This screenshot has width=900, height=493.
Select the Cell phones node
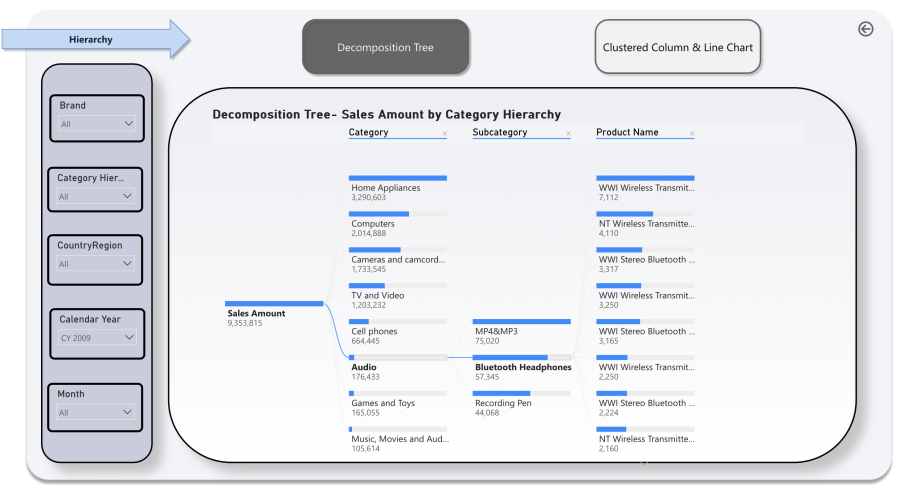[x=397, y=332]
